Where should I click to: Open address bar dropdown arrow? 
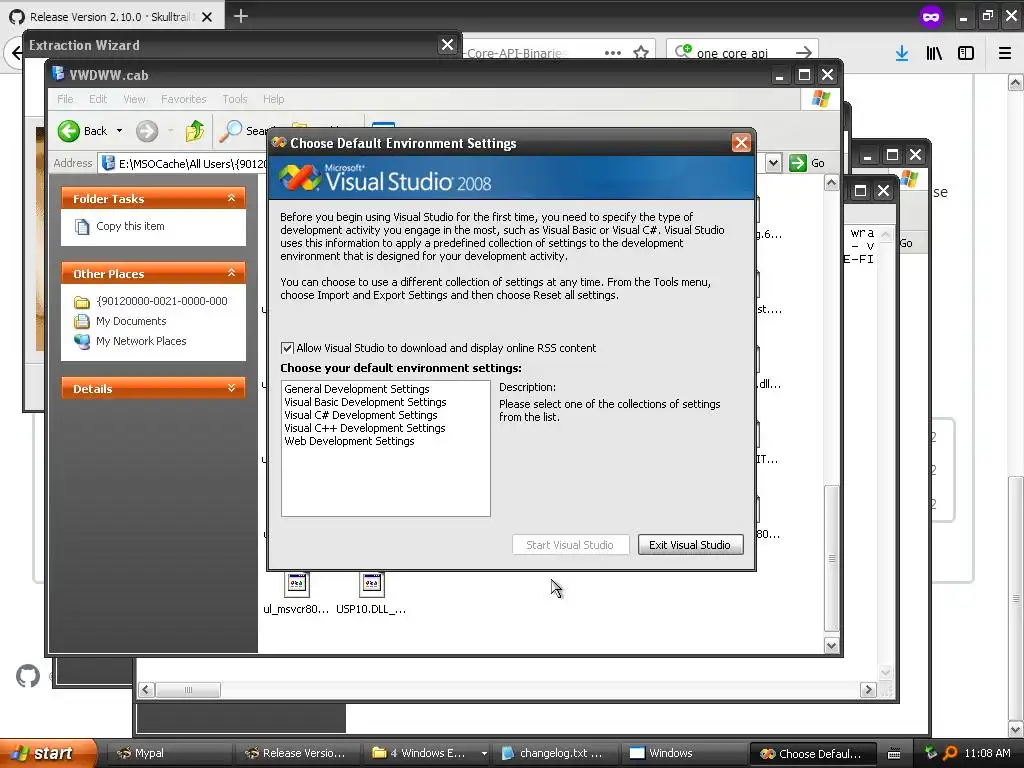pyautogui.click(x=773, y=163)
